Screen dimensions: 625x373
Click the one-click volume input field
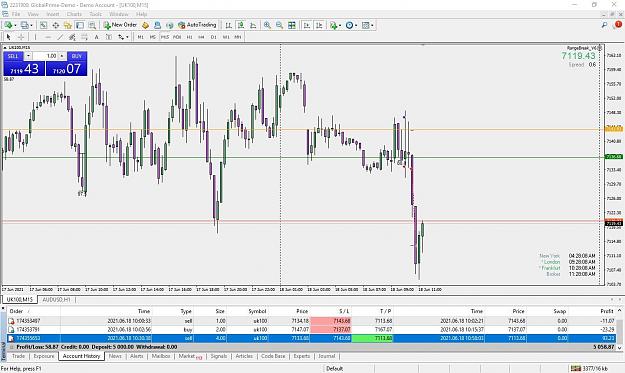point(45,56)
